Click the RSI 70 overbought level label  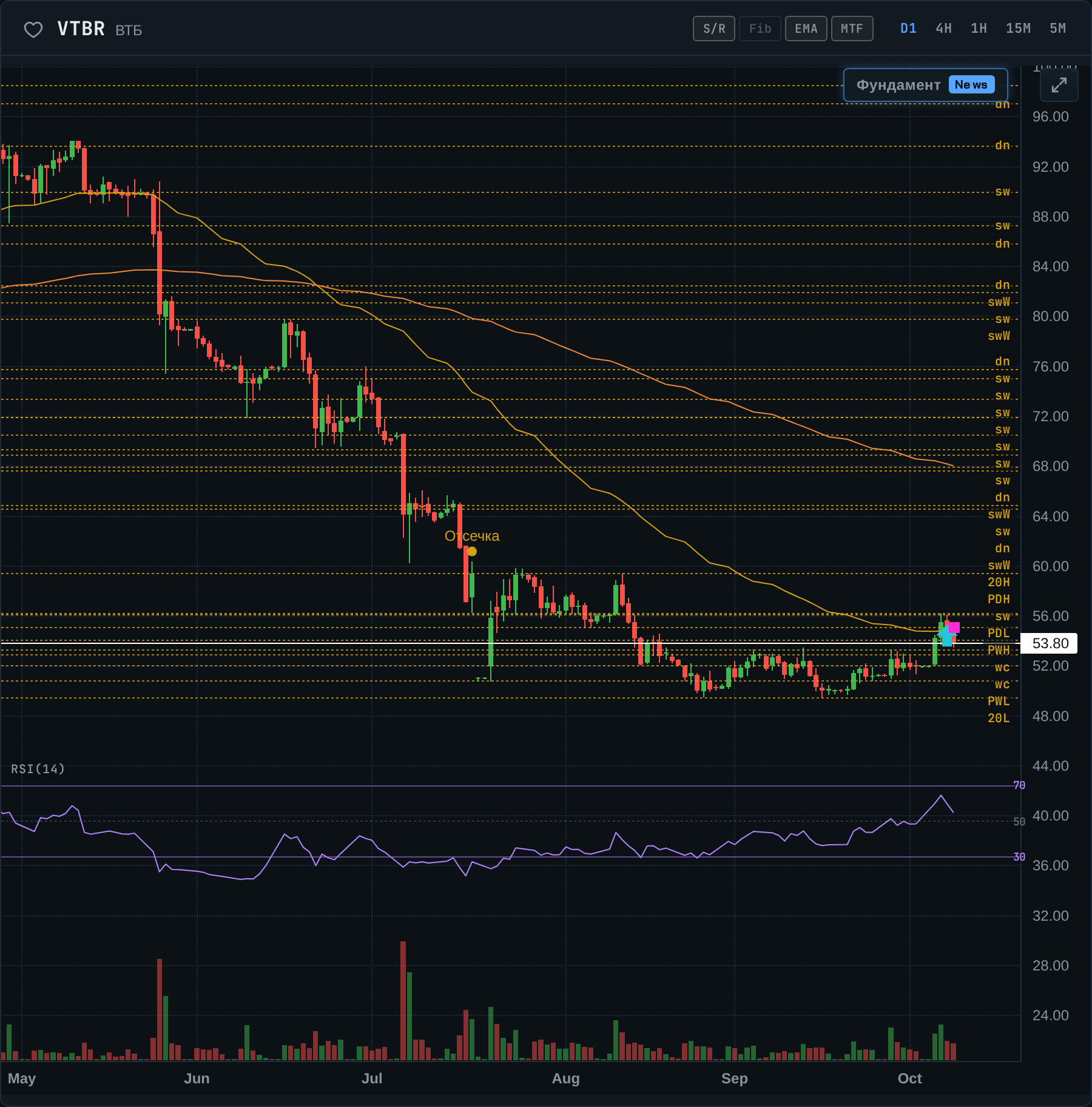pos(1019,785)
